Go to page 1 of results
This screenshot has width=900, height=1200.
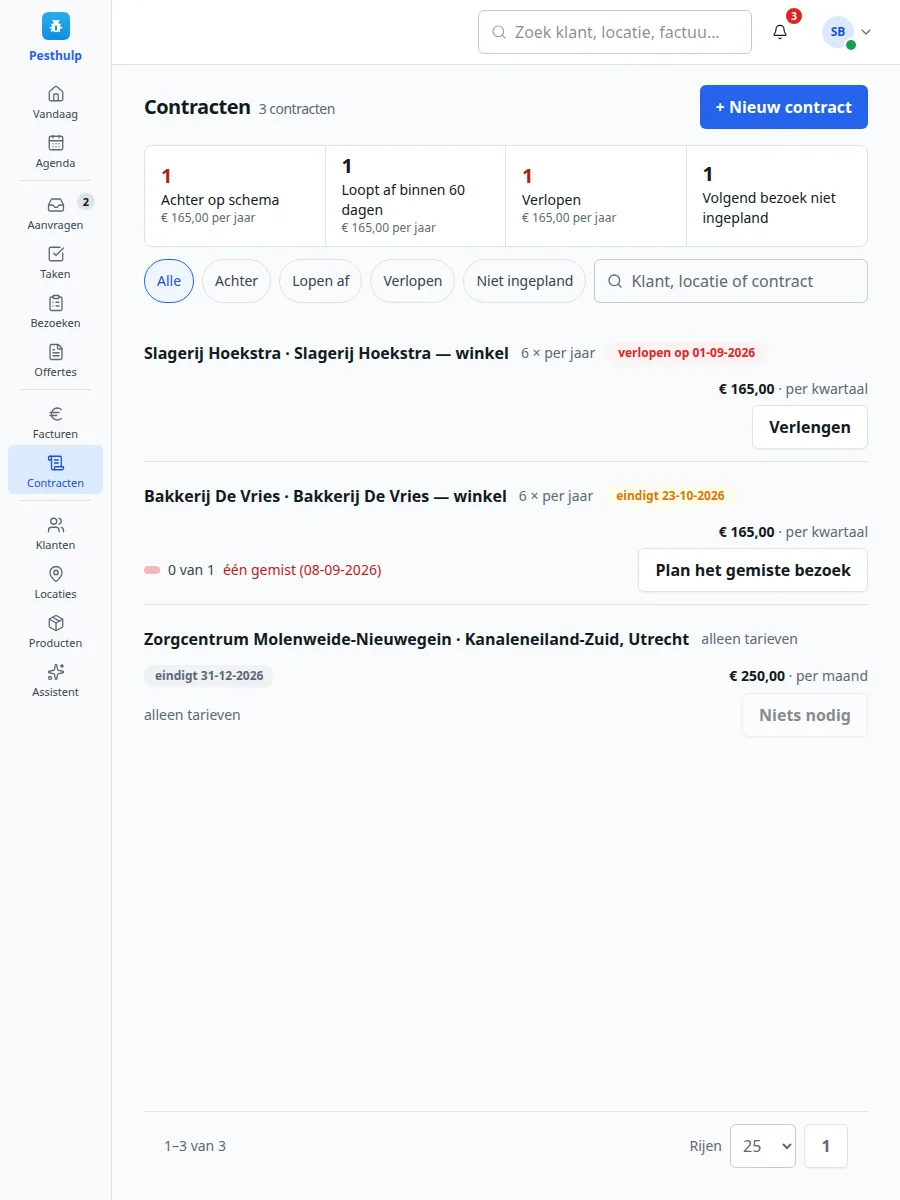coord(826,1146)
